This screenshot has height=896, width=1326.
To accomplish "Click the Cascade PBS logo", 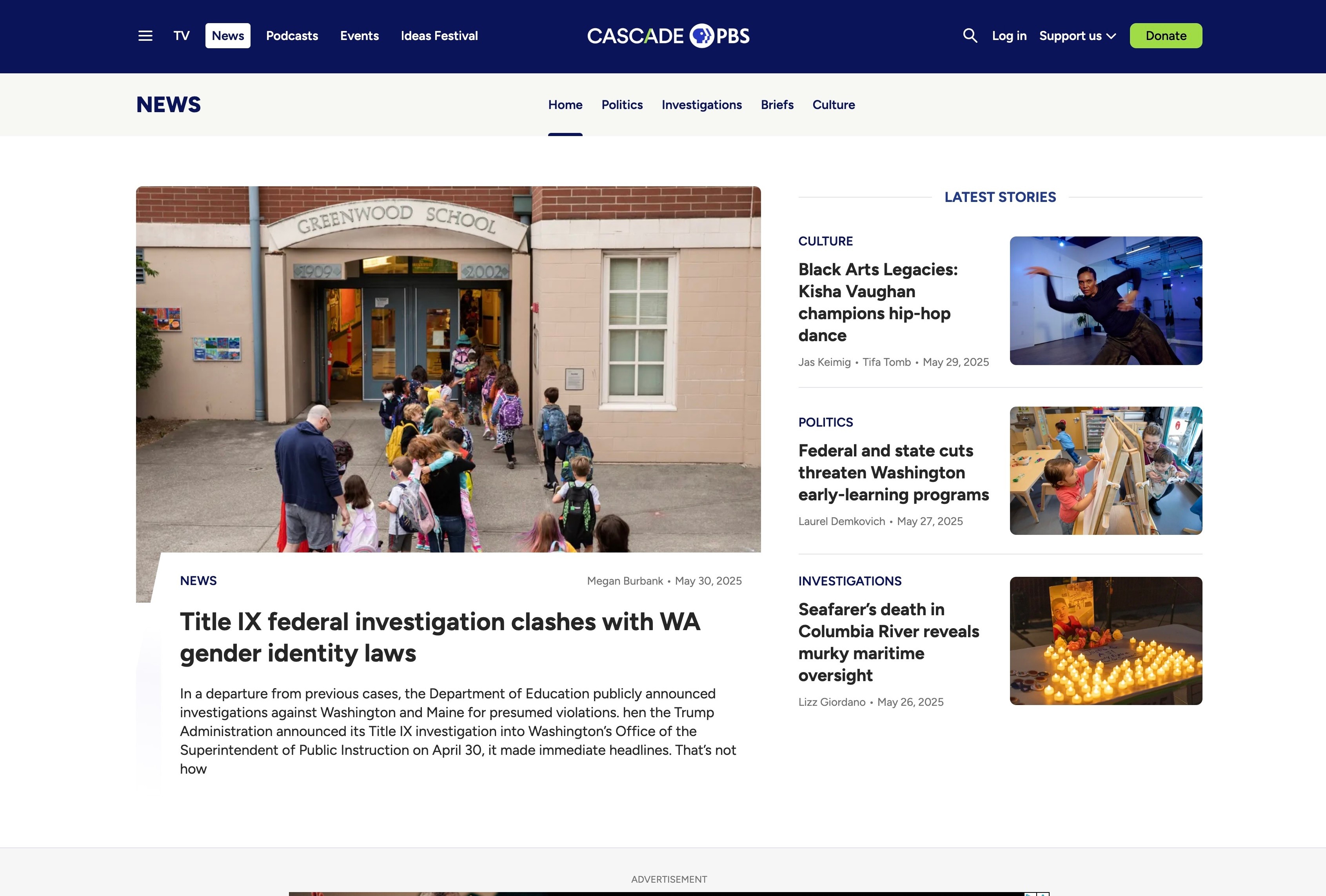I will (x=668, y=36).
